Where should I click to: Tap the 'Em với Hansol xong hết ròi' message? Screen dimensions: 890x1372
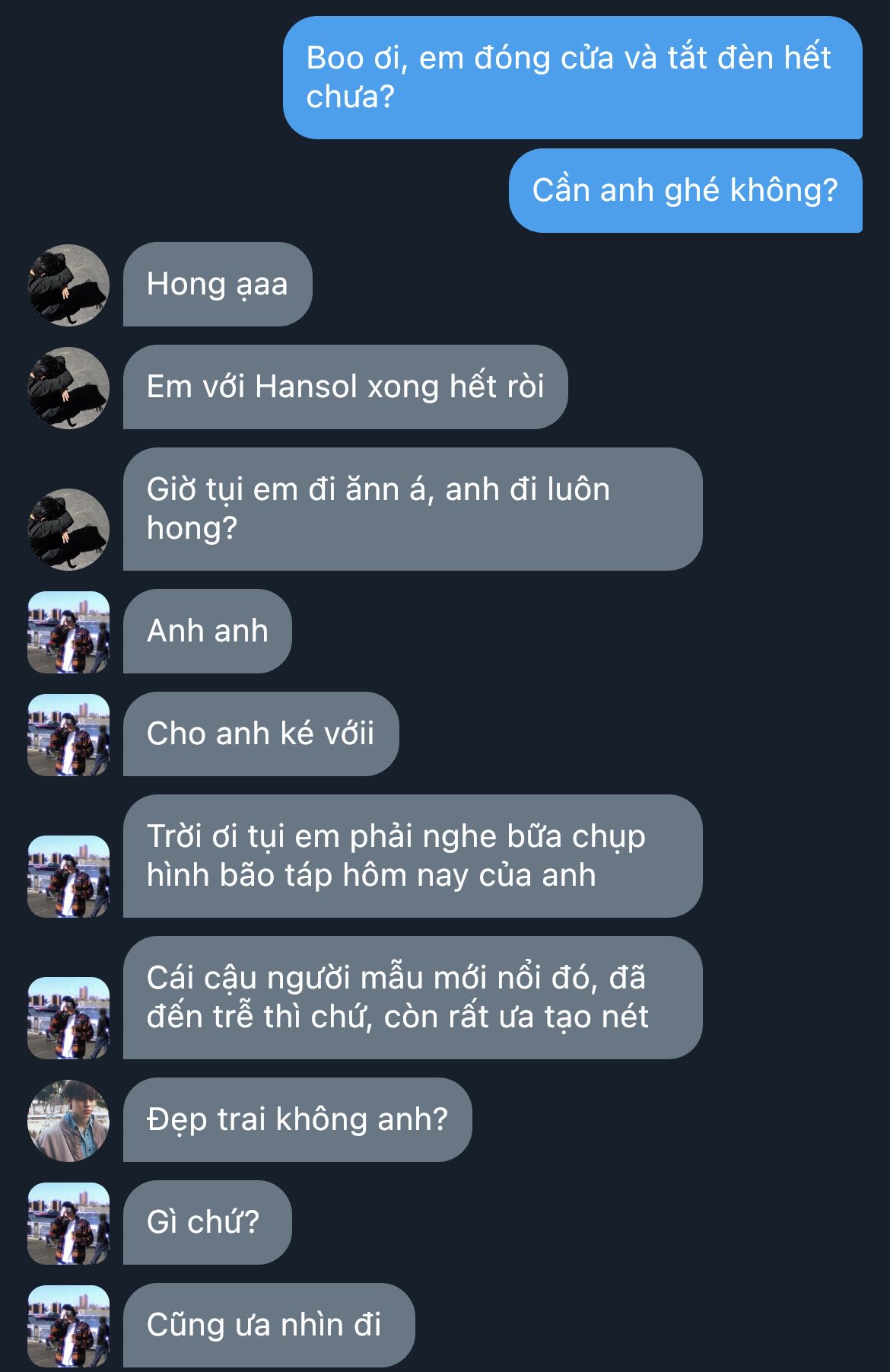click(345, 387)
